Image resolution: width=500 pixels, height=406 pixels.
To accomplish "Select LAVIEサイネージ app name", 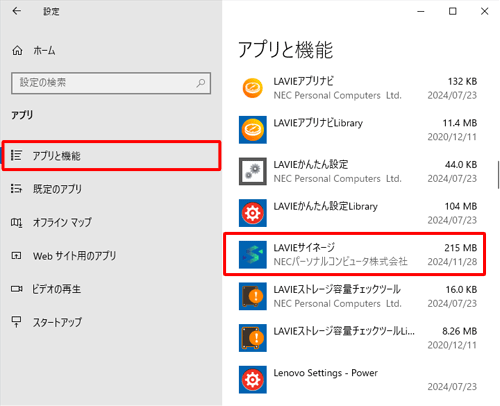I will 304,248.
